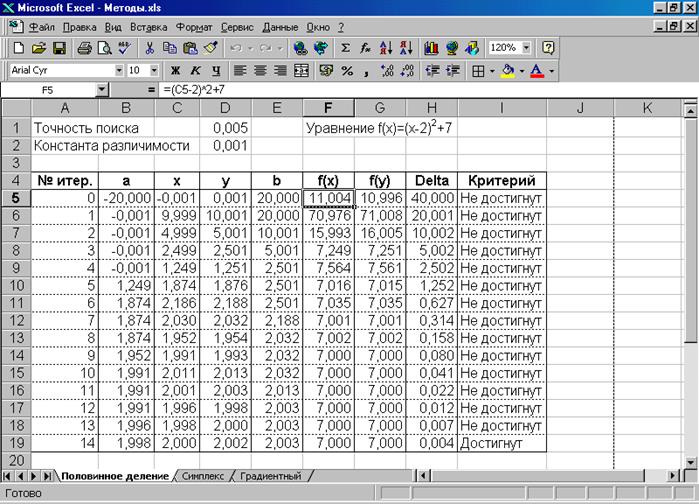Open the Файл menu

41,27
